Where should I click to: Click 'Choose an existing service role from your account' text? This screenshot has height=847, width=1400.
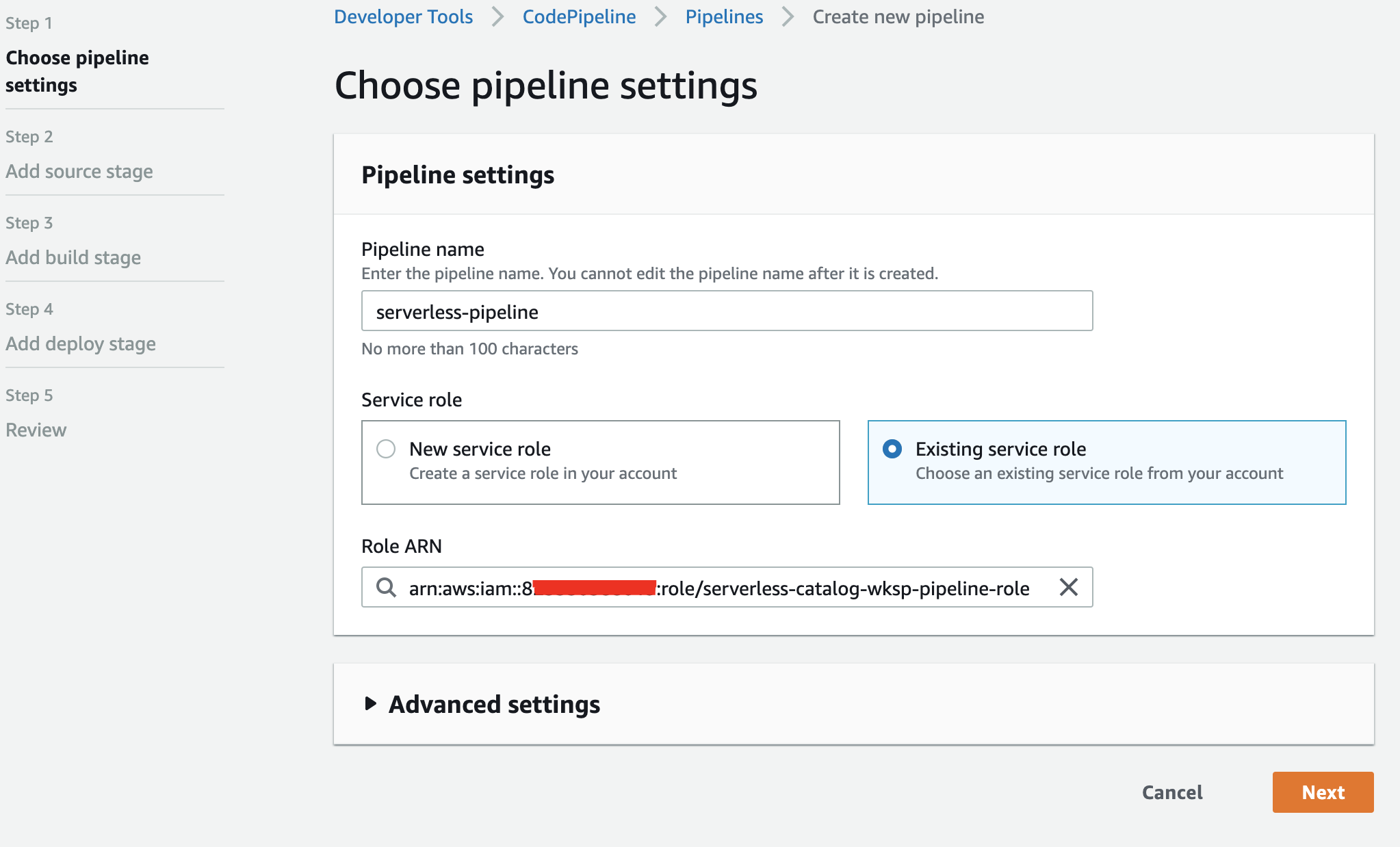coord(1099,473)
